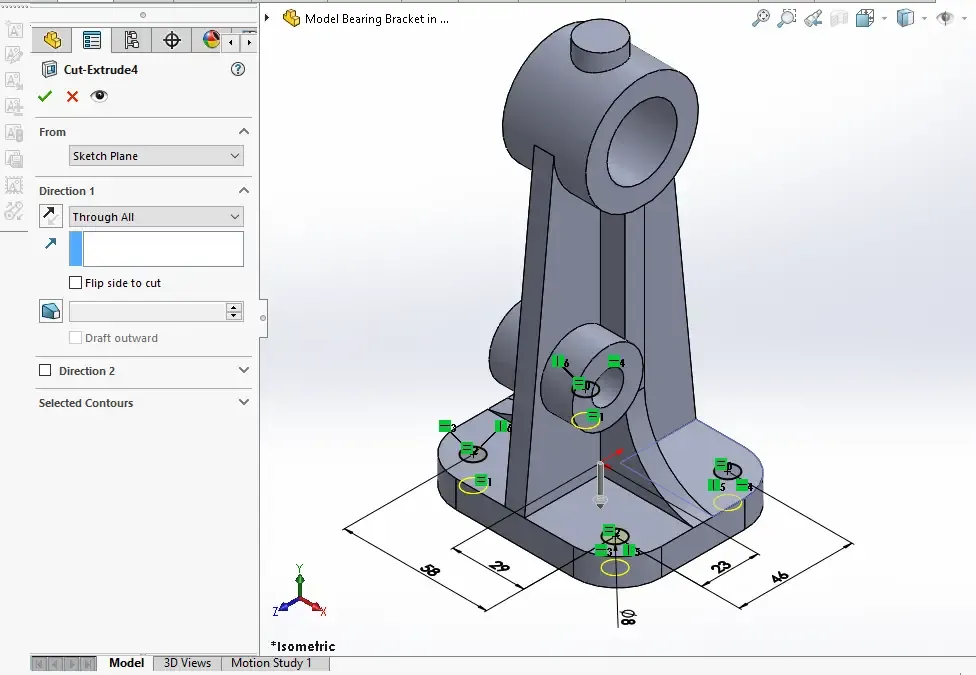This screenshot has width=976, height=675.
Task: Accept the cut with green checkmark
Action: click(45, 97)
